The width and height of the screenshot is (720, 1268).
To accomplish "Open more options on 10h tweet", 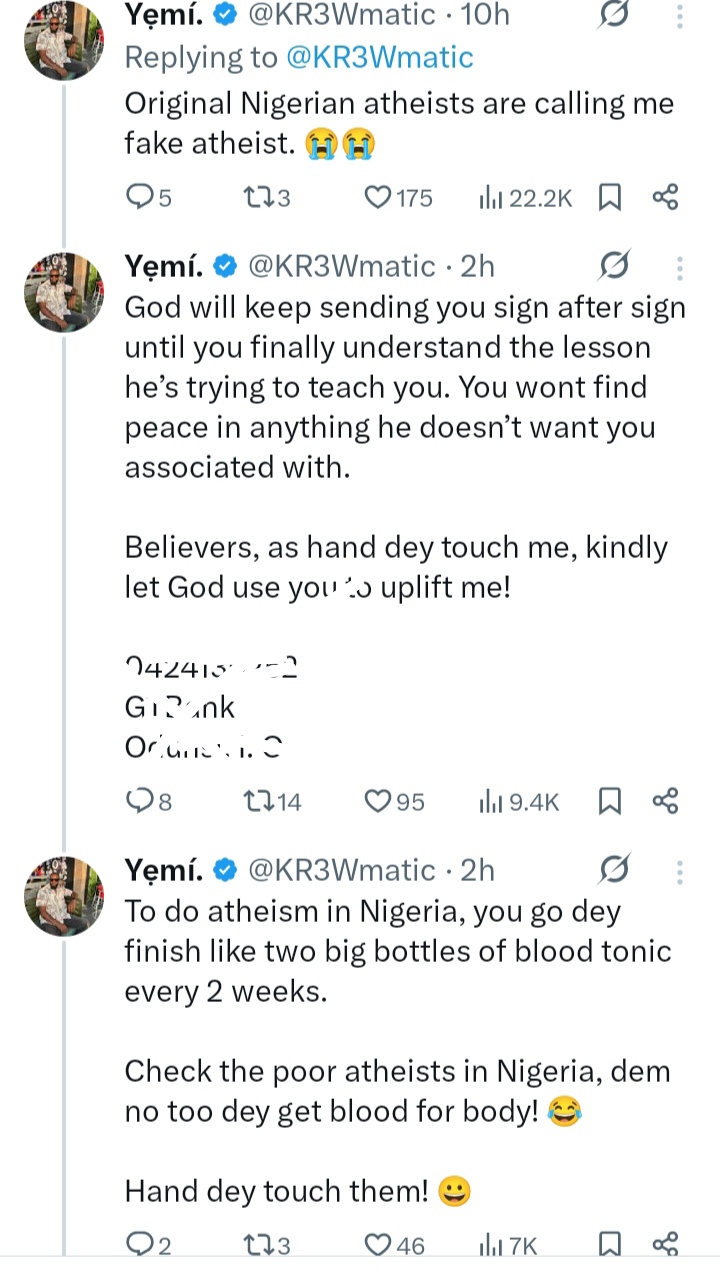I will pos(680,17).
